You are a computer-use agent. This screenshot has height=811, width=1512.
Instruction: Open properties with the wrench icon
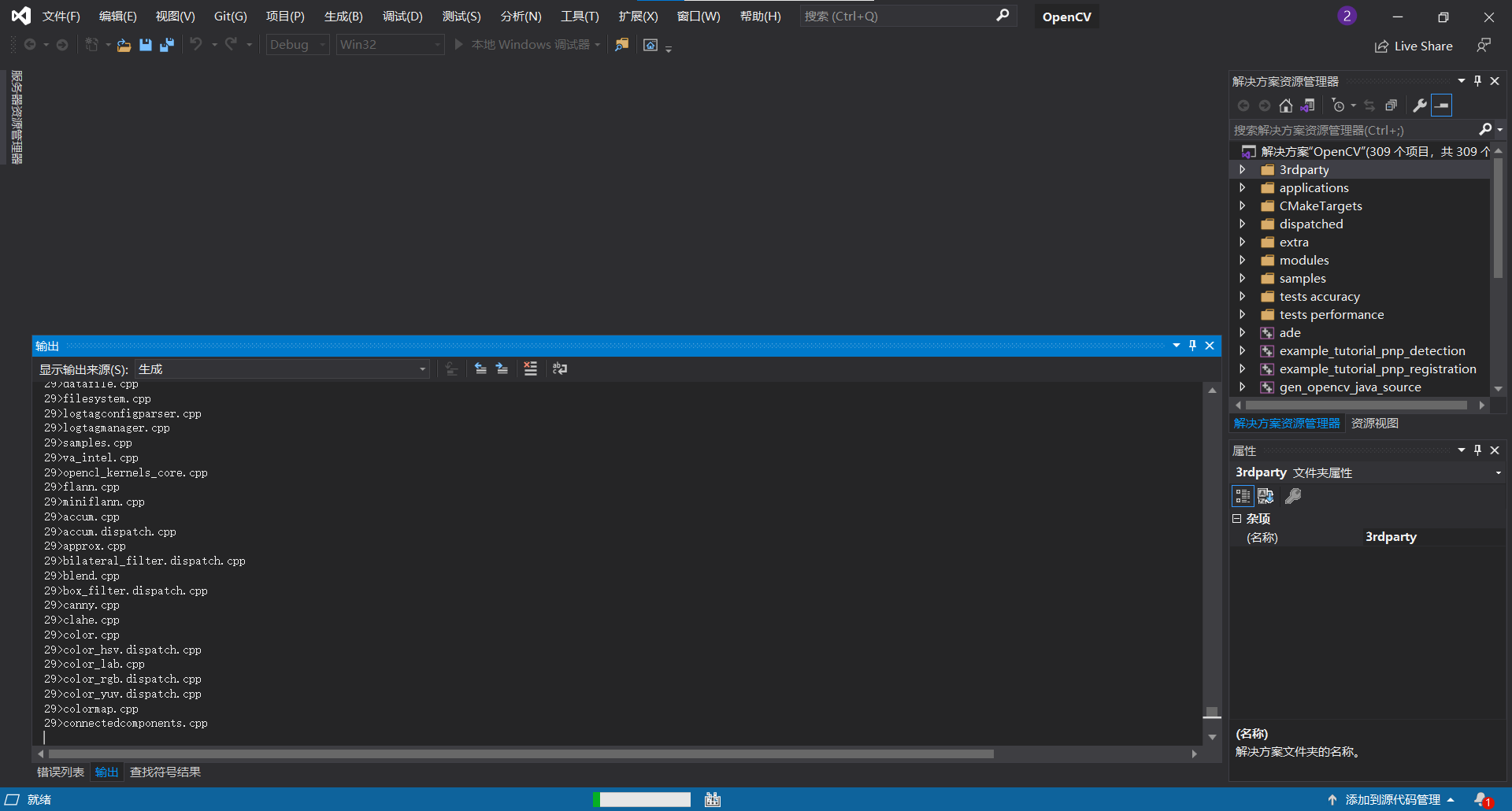1420,106
